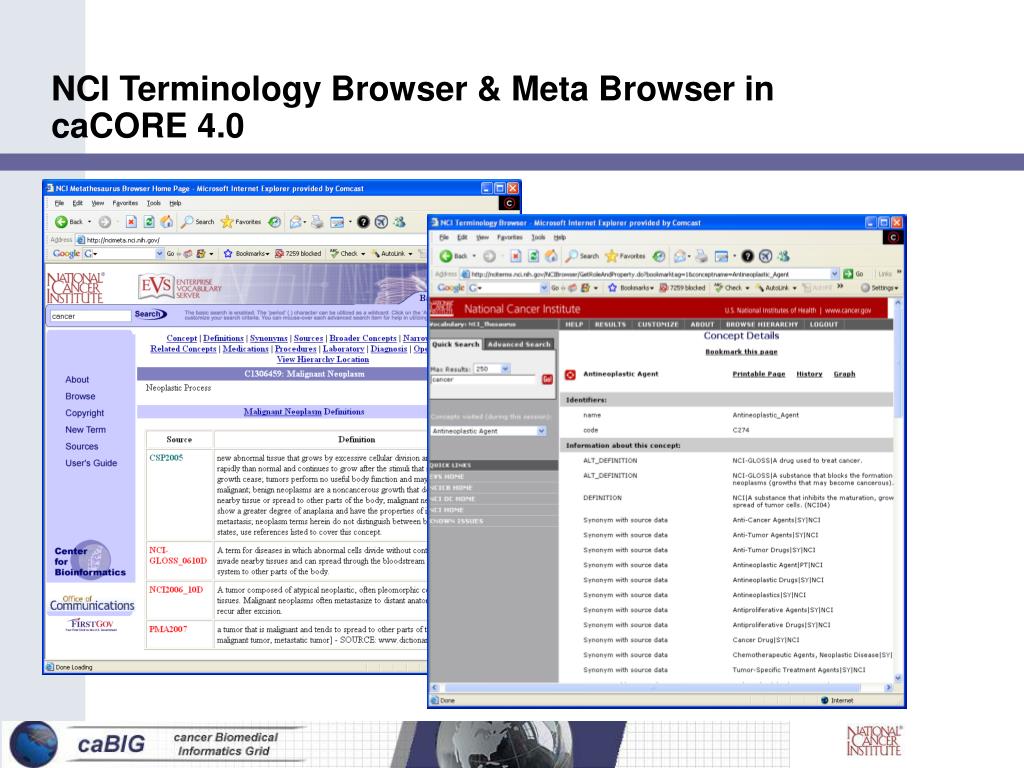Open View menu in Terminology Browser window
The height and width of the screenshot is (768, 1024).
tap(483, 237)
